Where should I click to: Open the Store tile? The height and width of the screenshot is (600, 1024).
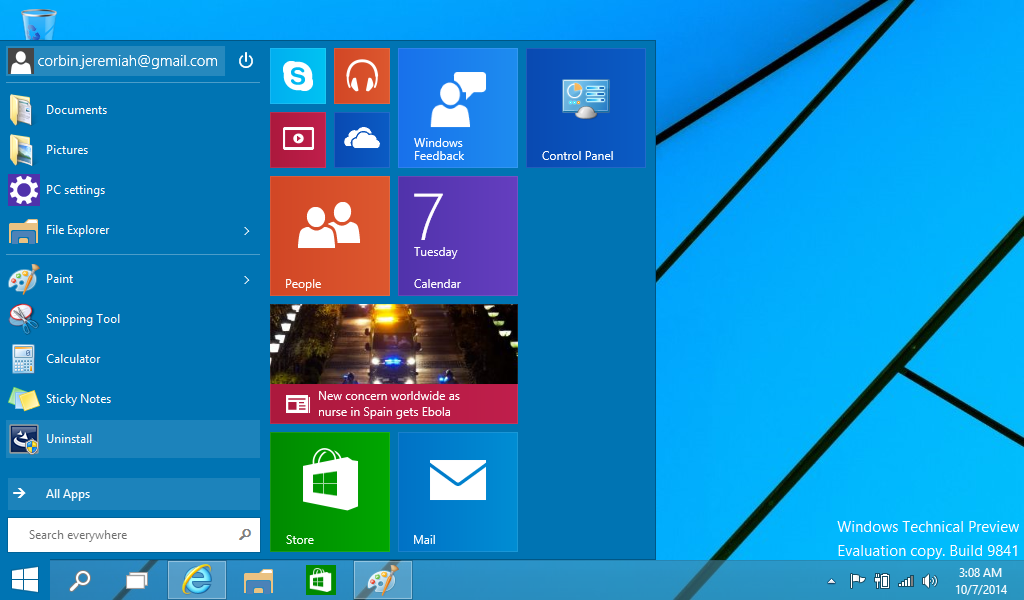pos(330,492)
